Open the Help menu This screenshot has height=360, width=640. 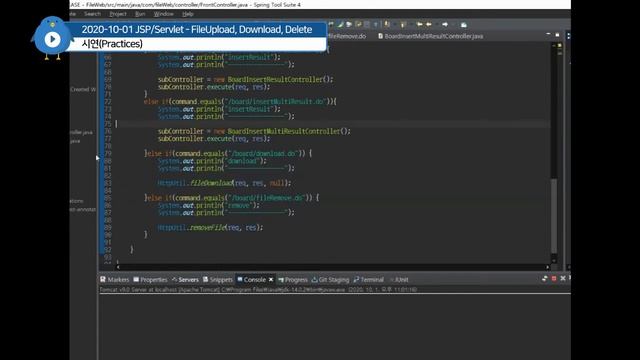(187, 14)
